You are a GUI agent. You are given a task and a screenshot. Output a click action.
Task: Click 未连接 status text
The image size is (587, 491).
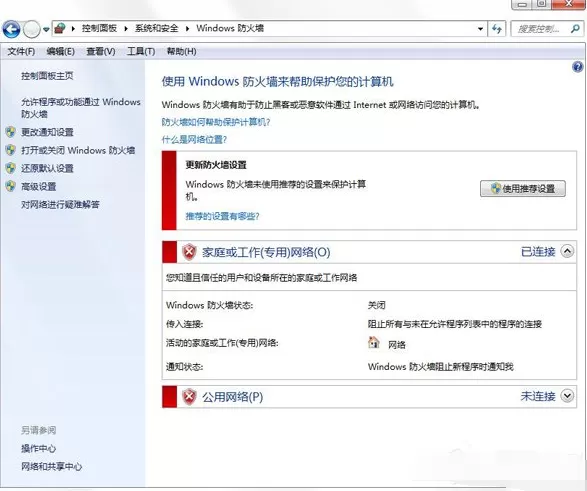538,396
